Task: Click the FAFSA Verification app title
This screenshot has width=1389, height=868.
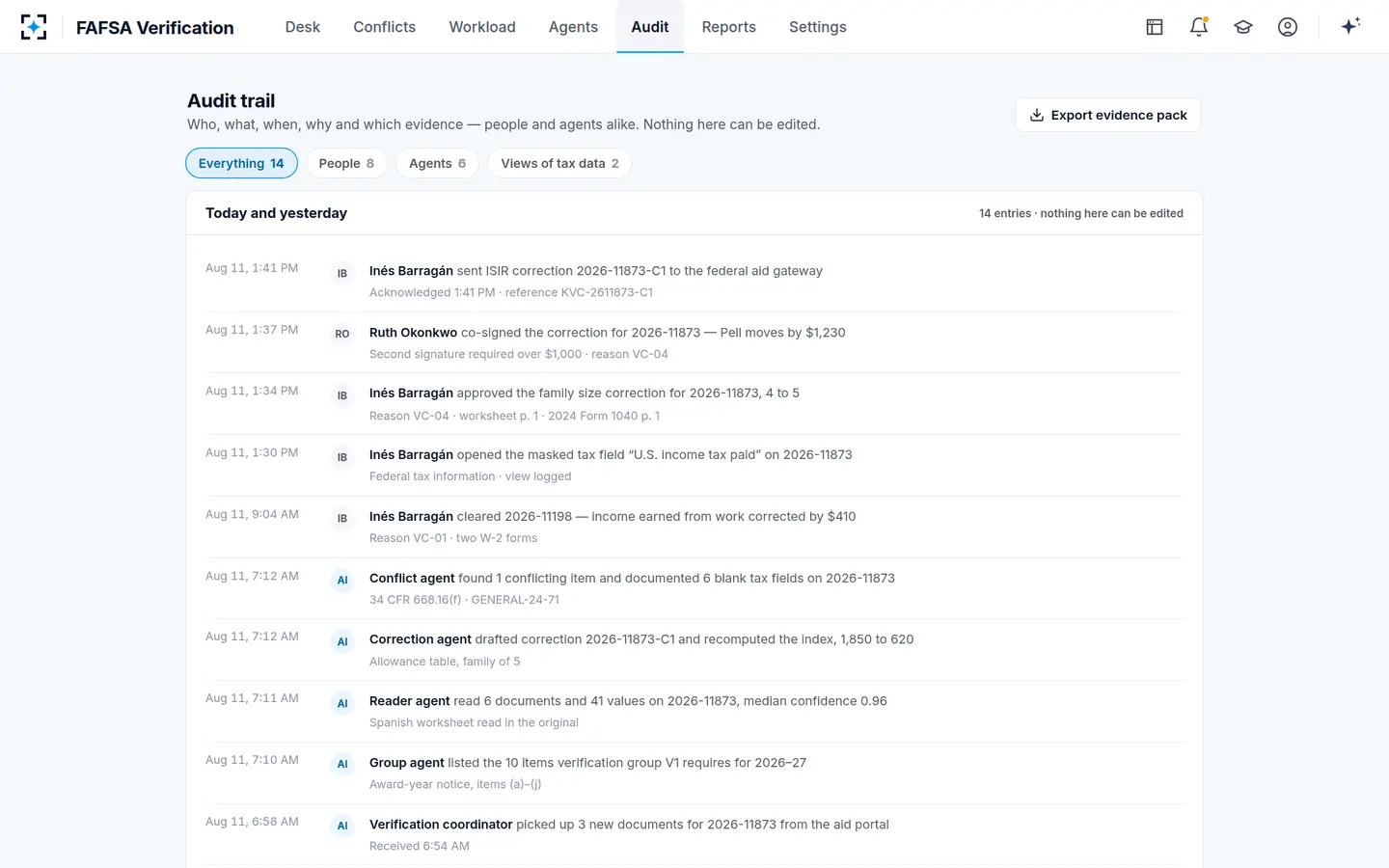Action: tap(155, 28)
